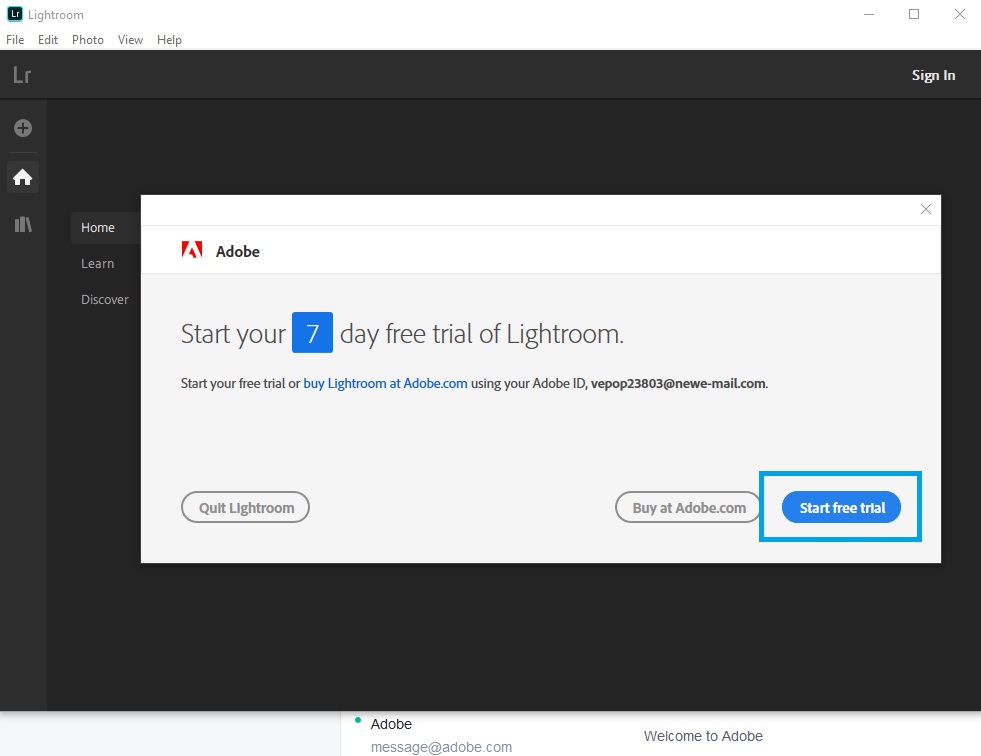
Task: Switch to the Learn tab
Action: [98, 263]
